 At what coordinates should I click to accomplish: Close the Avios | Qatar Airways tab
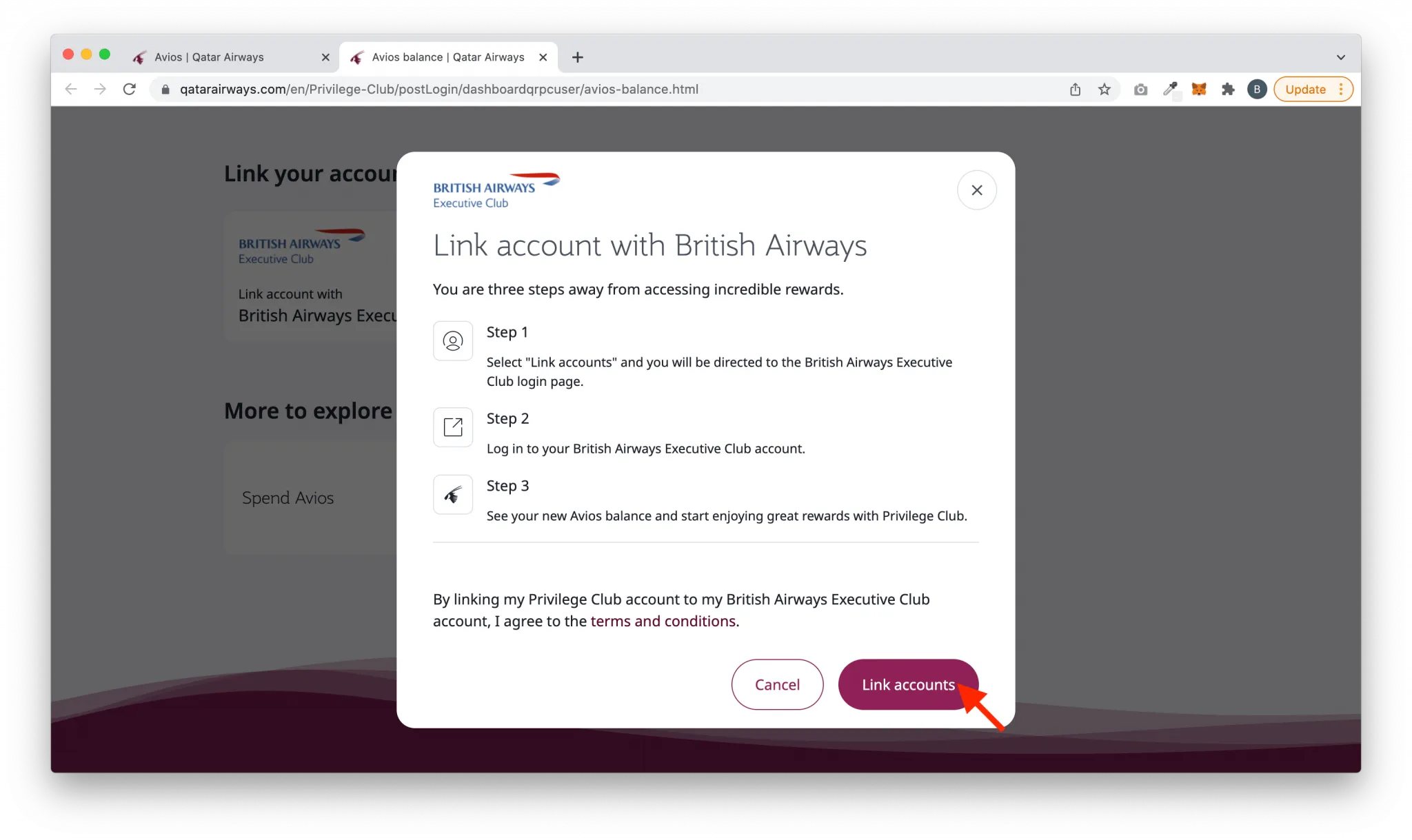coord(325,57)
